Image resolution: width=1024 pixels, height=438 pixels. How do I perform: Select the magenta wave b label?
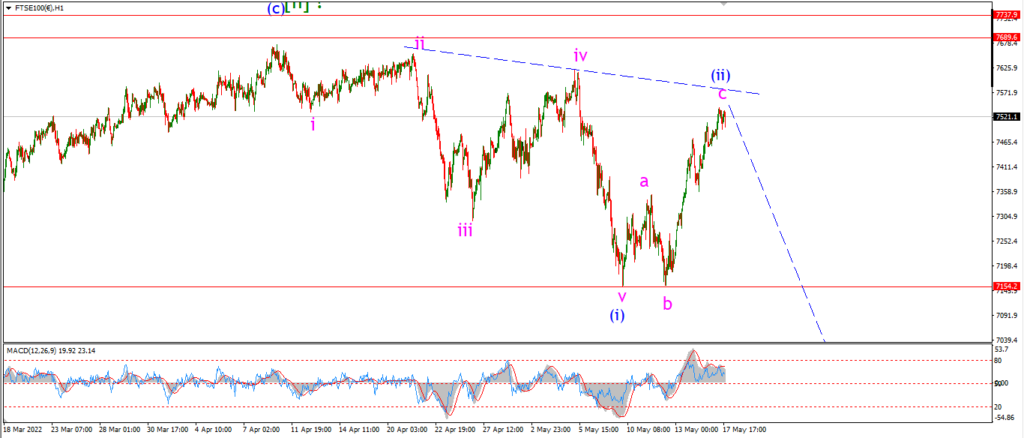point(667,303)
